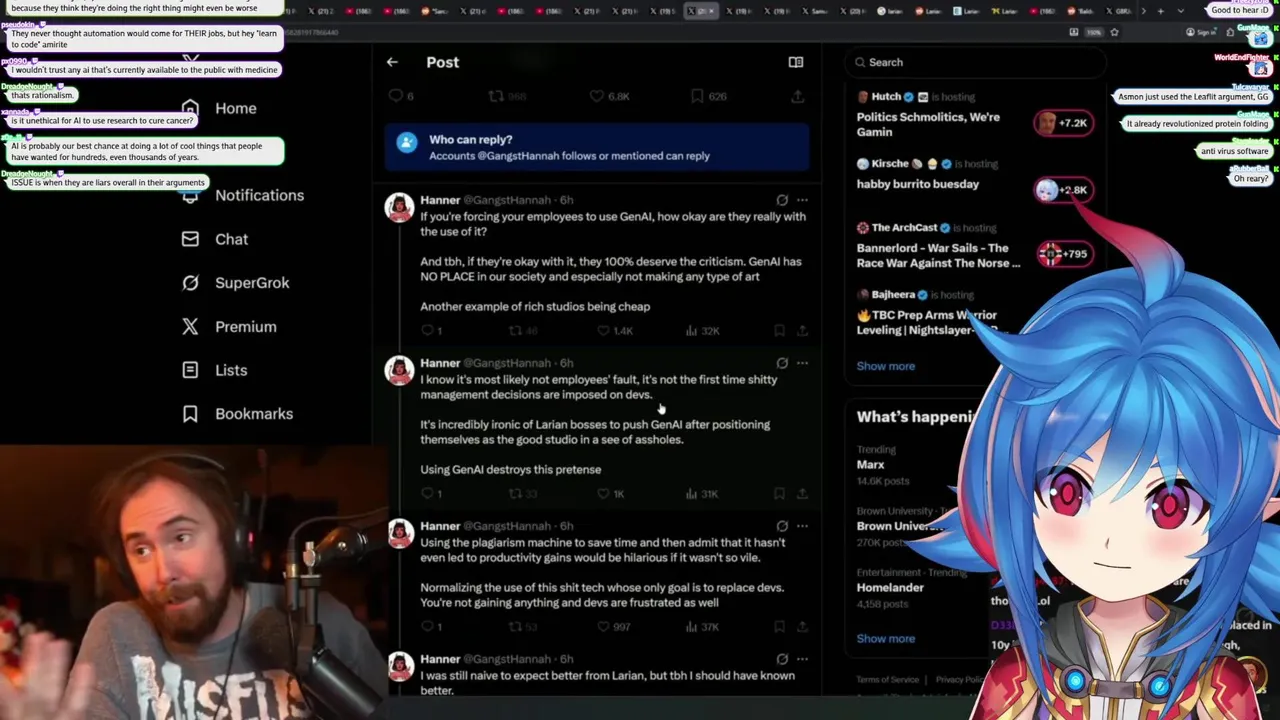The width and height of the screenshot is (1280, 720).
Task: View analytics showing 31K views
Action: (x=702, y=493)
